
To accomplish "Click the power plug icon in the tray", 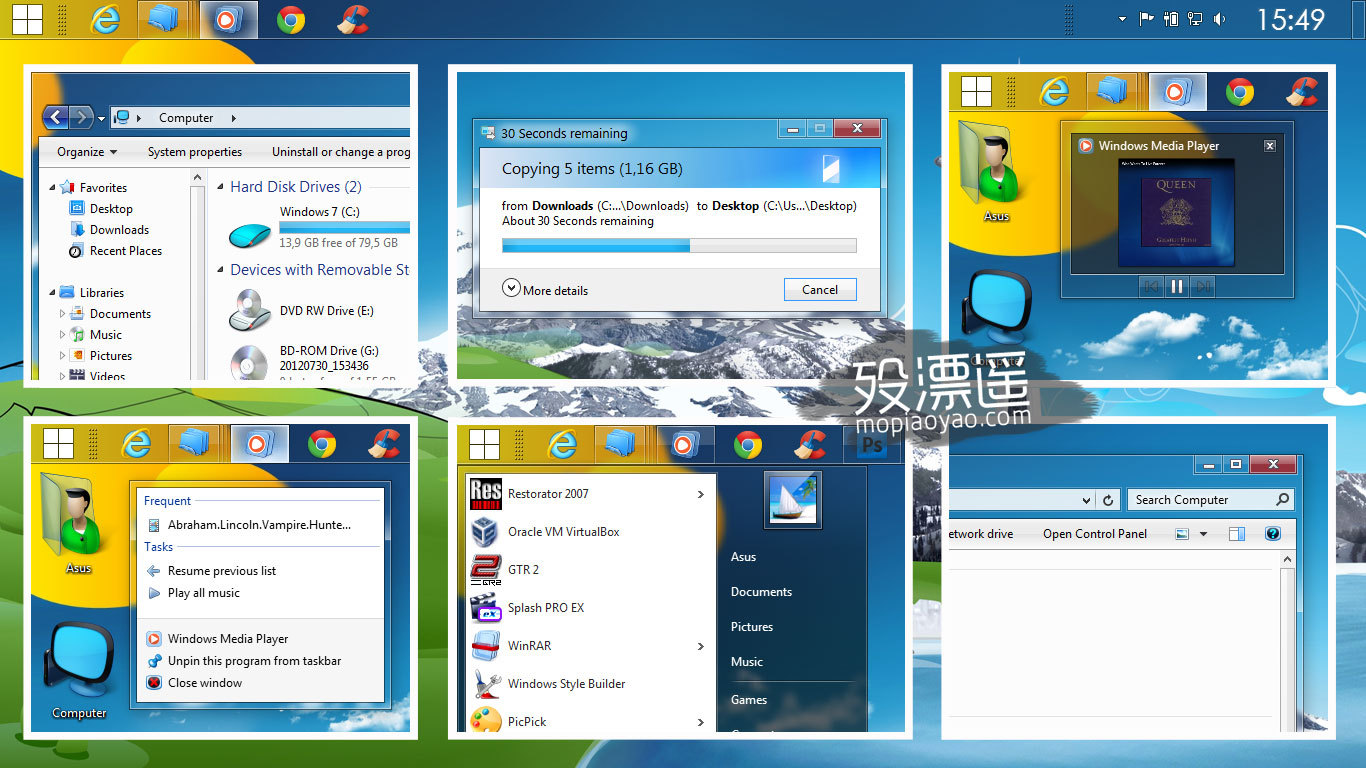I will tap(1171, 18).
